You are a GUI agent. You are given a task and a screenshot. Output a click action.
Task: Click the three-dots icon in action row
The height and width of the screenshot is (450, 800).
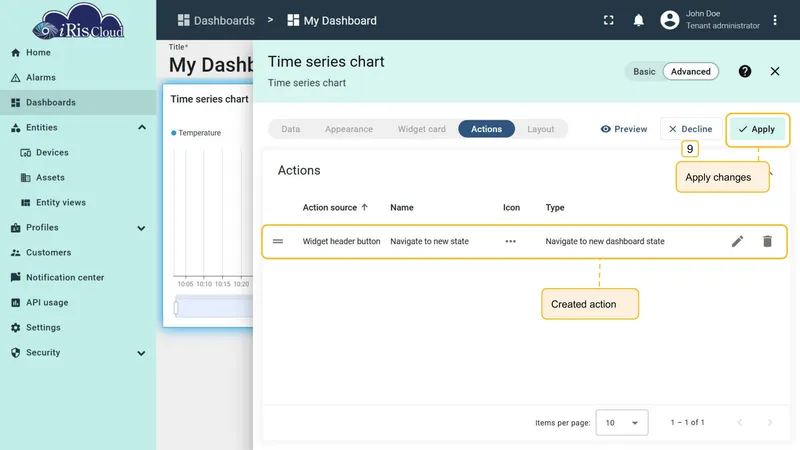pyautogui.click(x=511, y=241)
